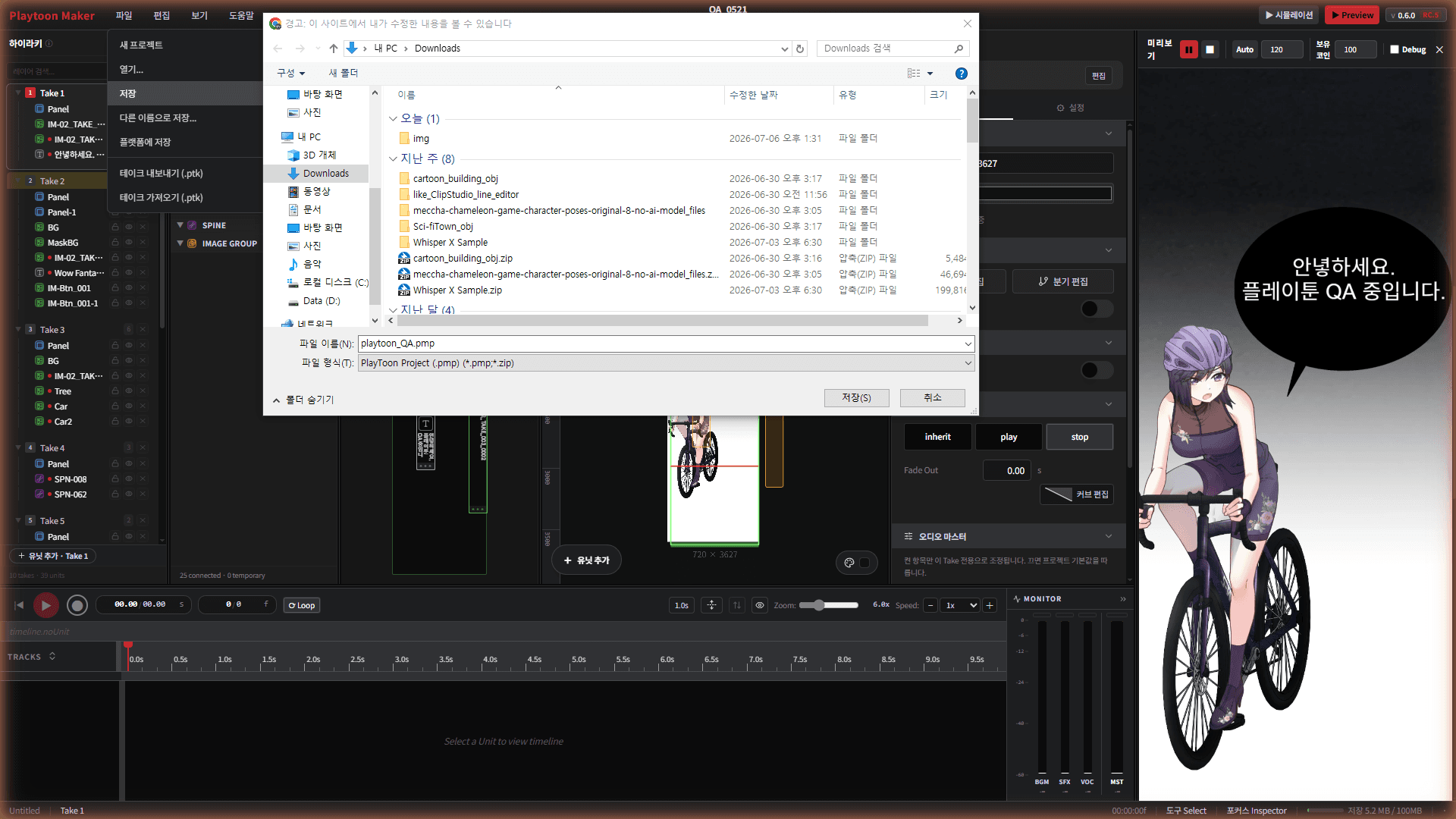Collapse the audio master section
This screenshot has height=819, width=1456.
point(1109,536)
